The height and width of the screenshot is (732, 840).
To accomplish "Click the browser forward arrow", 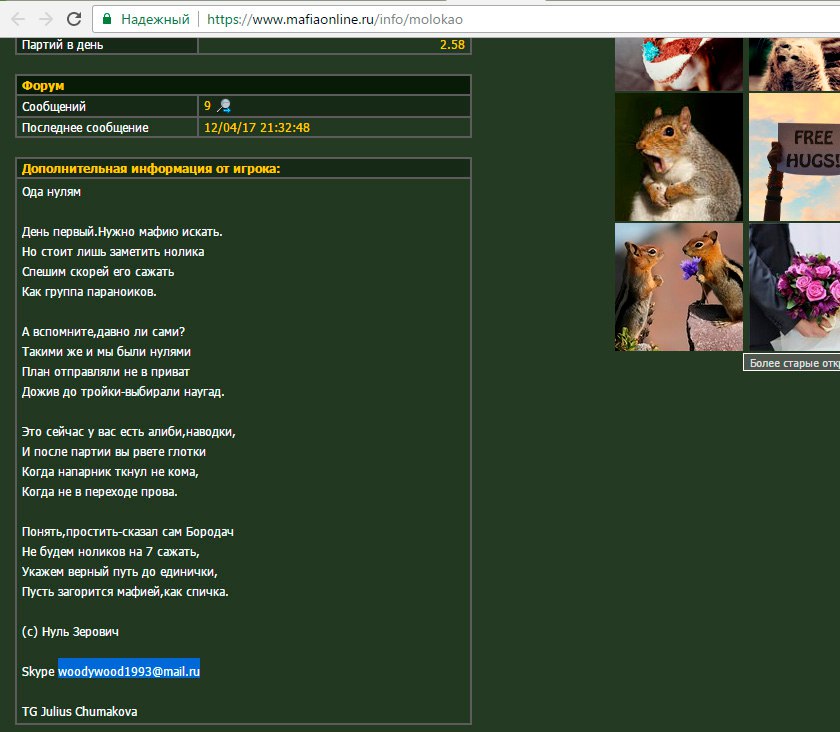I will point(46,19).
